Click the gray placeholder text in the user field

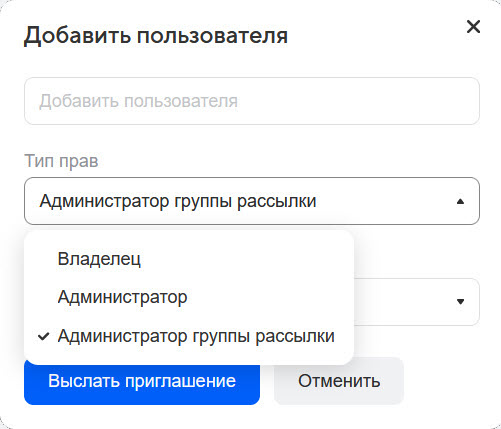138,101
